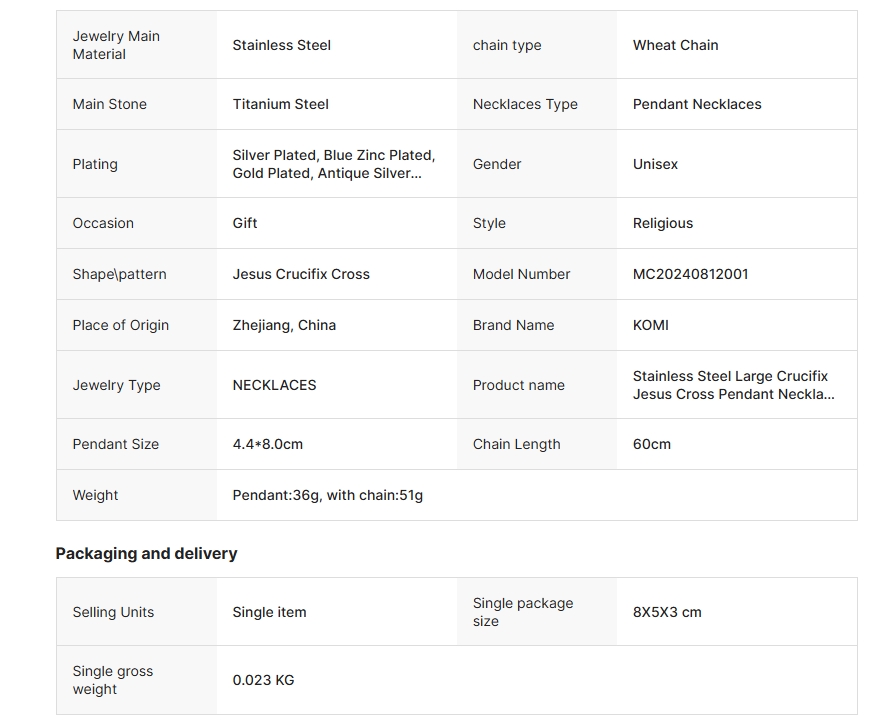Select the Model Number MC20240812001 text

pyautogui.click(x=690, y=274)
